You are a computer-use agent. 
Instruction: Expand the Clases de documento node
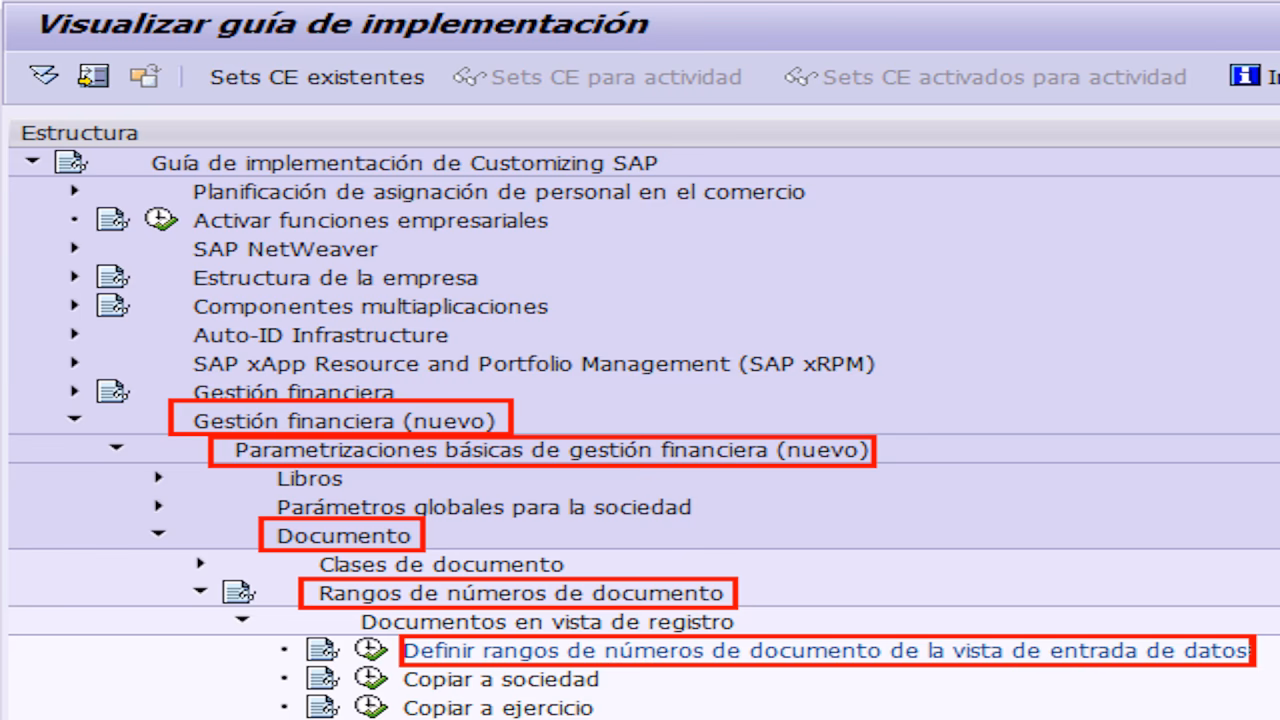point(201,565)
